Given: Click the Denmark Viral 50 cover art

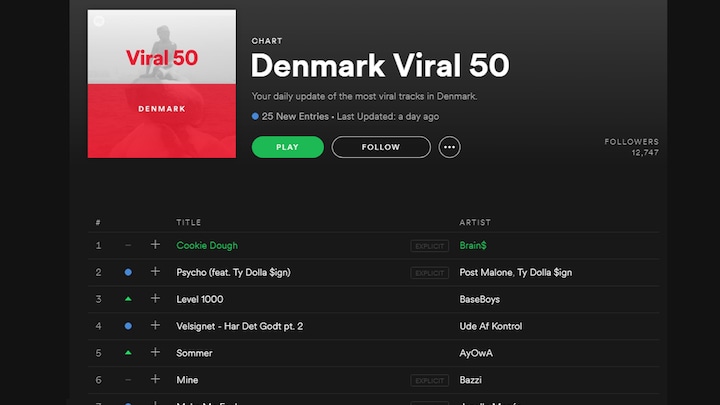Looking at the screenshot, I should (x=162, y=84).
